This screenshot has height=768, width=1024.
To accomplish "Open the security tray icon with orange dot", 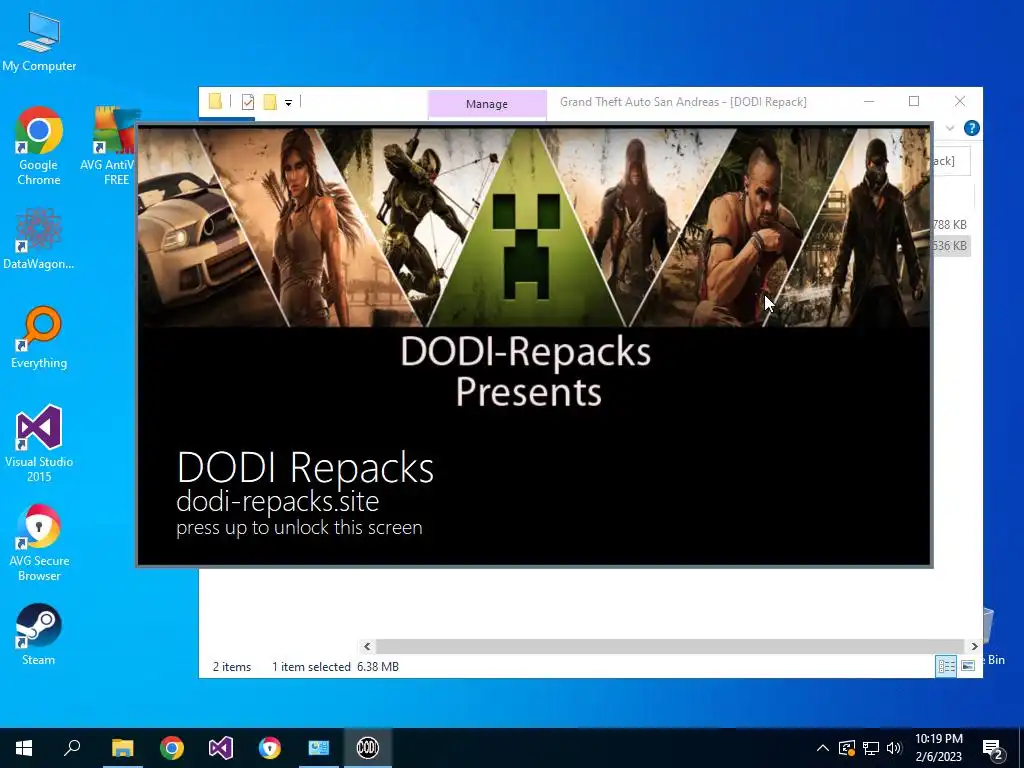I will point(847,748).
